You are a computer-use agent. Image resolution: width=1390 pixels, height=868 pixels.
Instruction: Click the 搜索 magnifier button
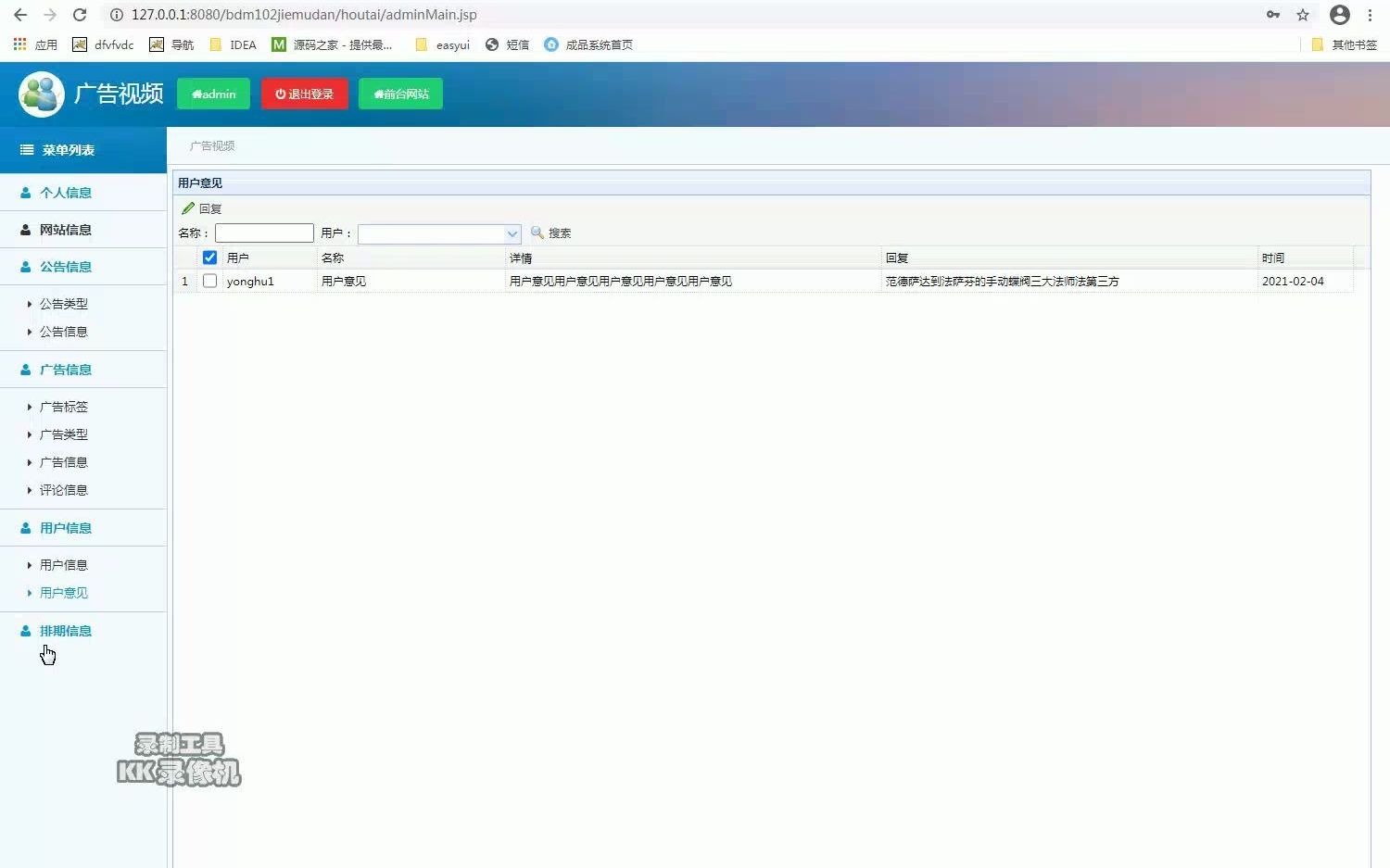point(550,233)
